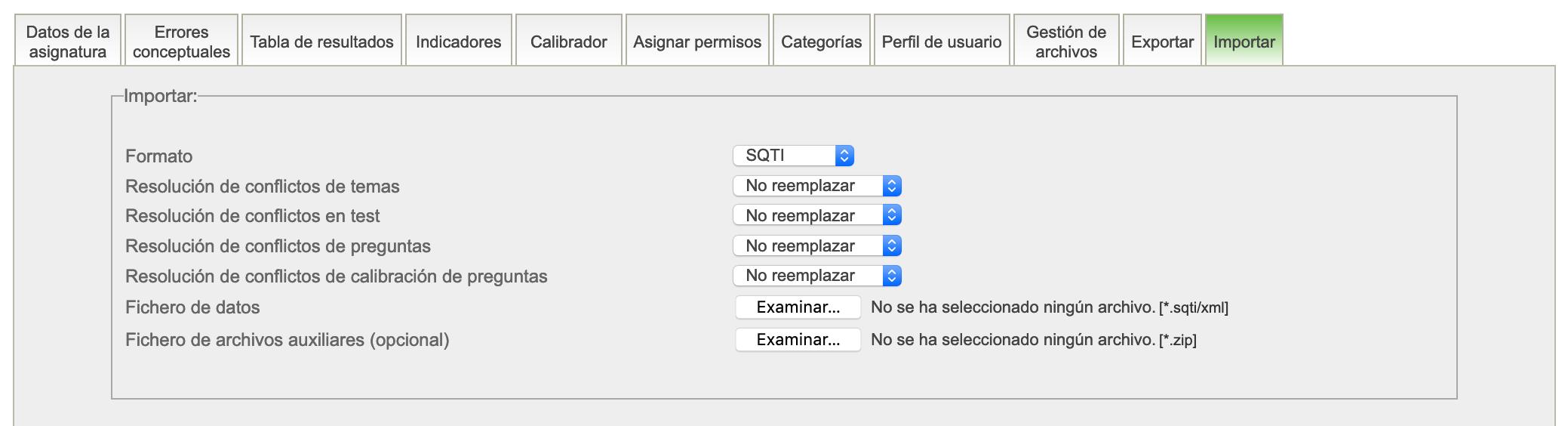1568x426 pixels.
Task: Open the Gestión de archivos tab
Action: (x=1065, y=42)
